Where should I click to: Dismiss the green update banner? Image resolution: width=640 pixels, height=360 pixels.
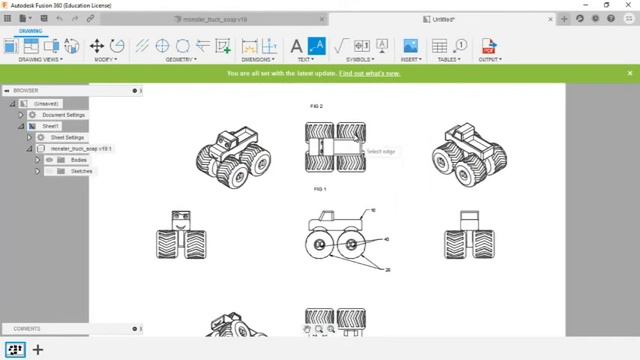pyautogui.click(x=630, y=73)
